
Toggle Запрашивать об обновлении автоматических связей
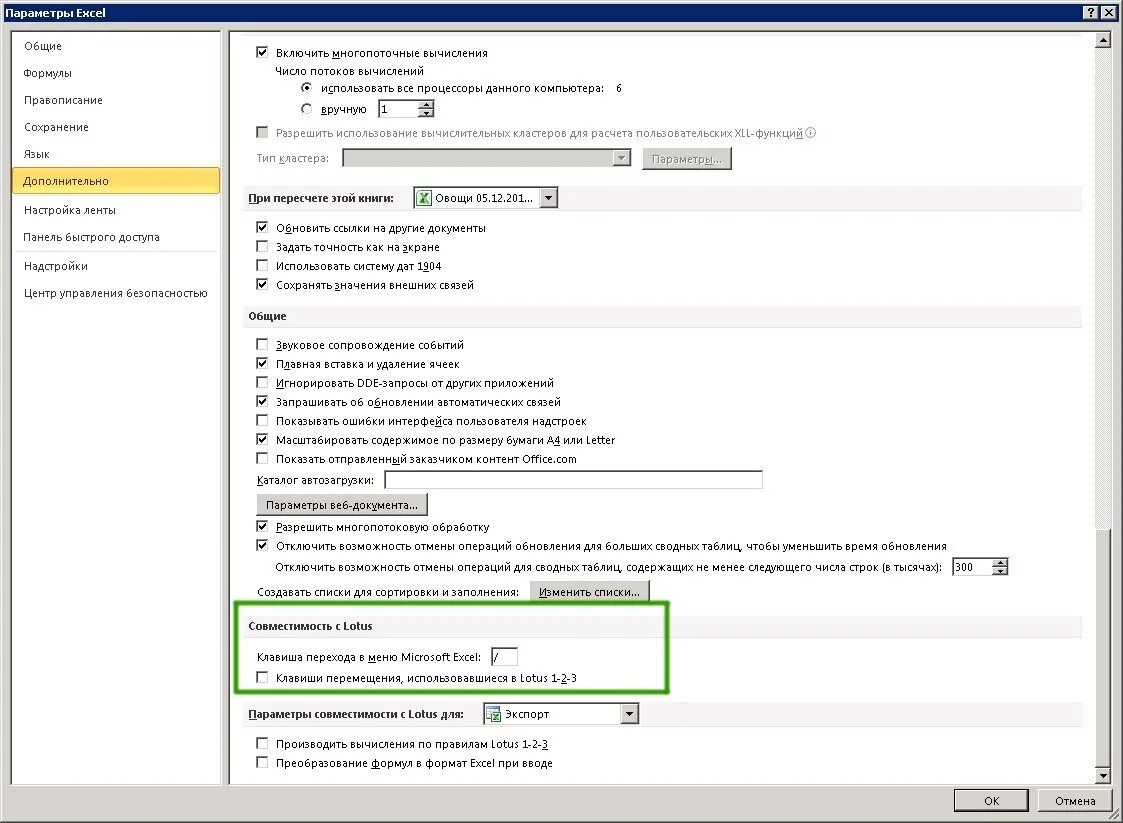(x=262, y=401)
